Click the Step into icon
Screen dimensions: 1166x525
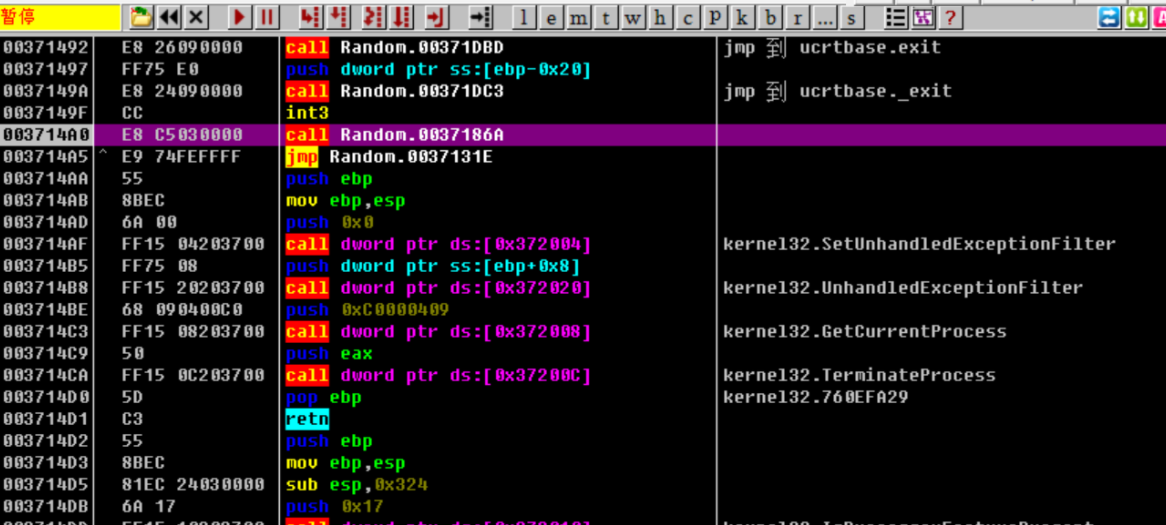coord(310,17)
